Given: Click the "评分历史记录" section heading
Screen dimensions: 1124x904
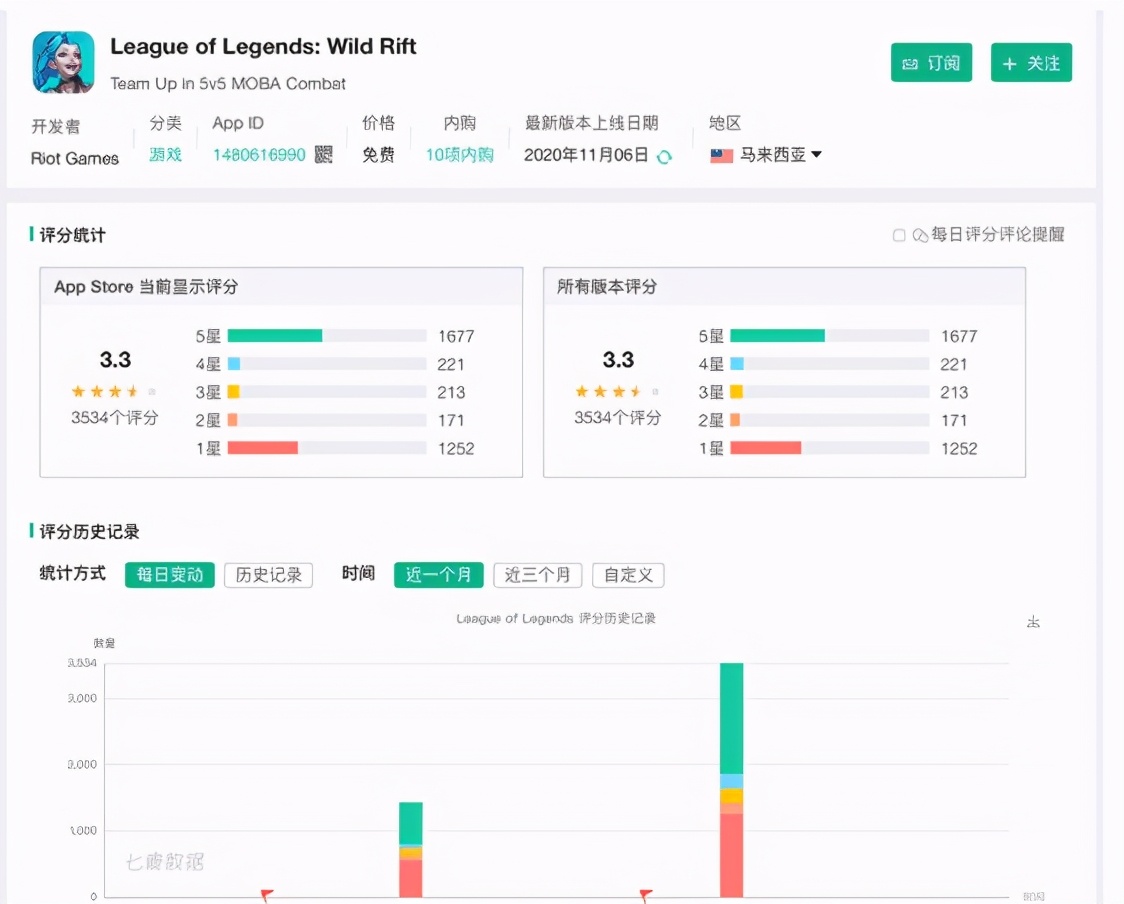Looking at the screenshot, I should [90, 532].
